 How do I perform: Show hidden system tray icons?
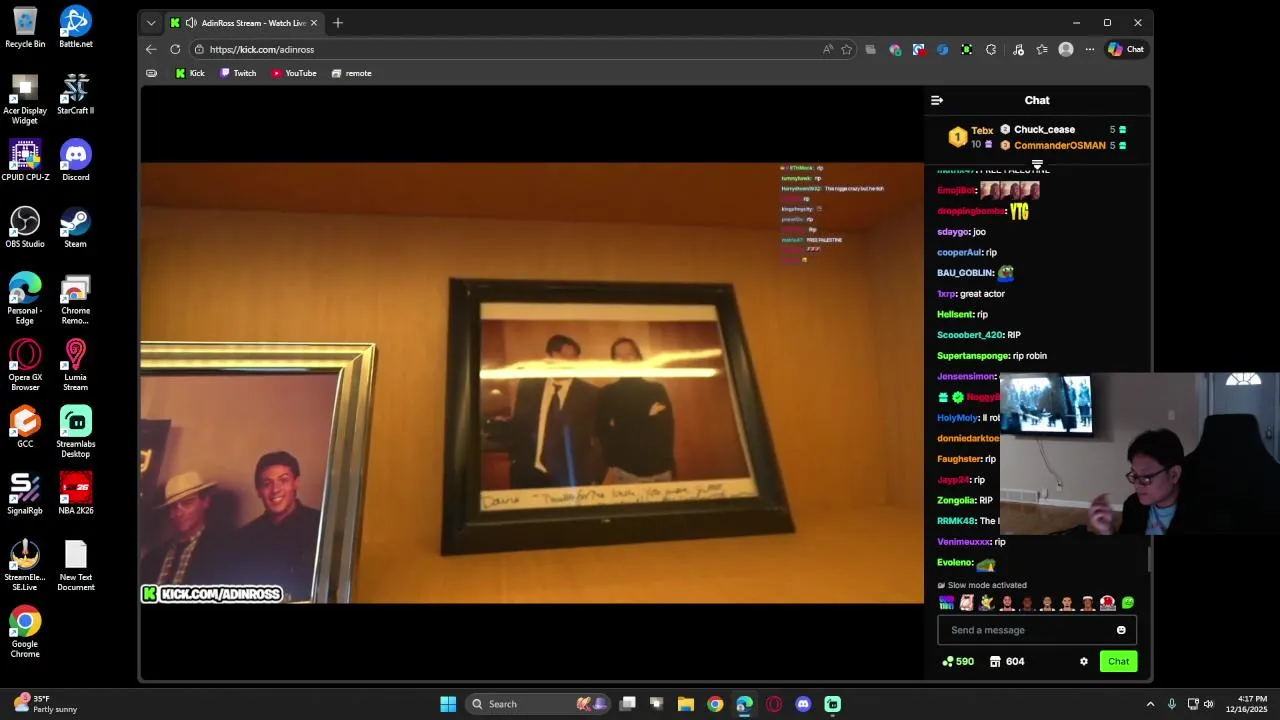click(x=1150, y=704)
